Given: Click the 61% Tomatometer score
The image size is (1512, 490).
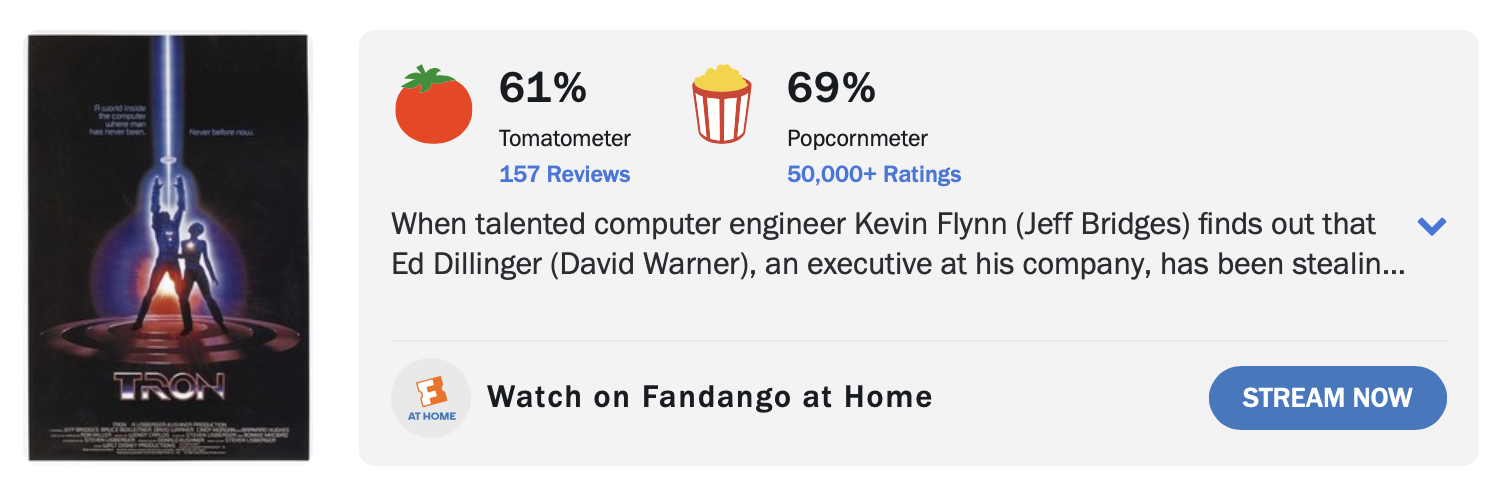Looking at the screenshot, I should point(542,88).
